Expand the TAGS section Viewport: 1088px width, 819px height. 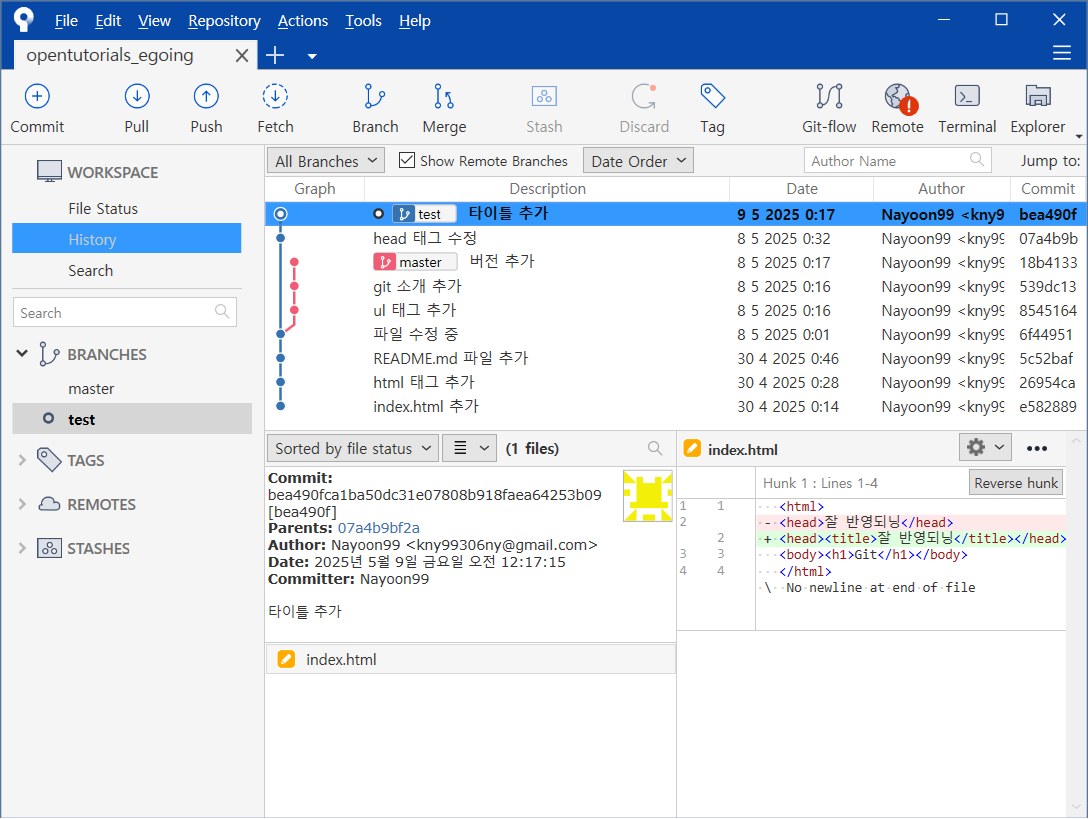coord(22,460)
